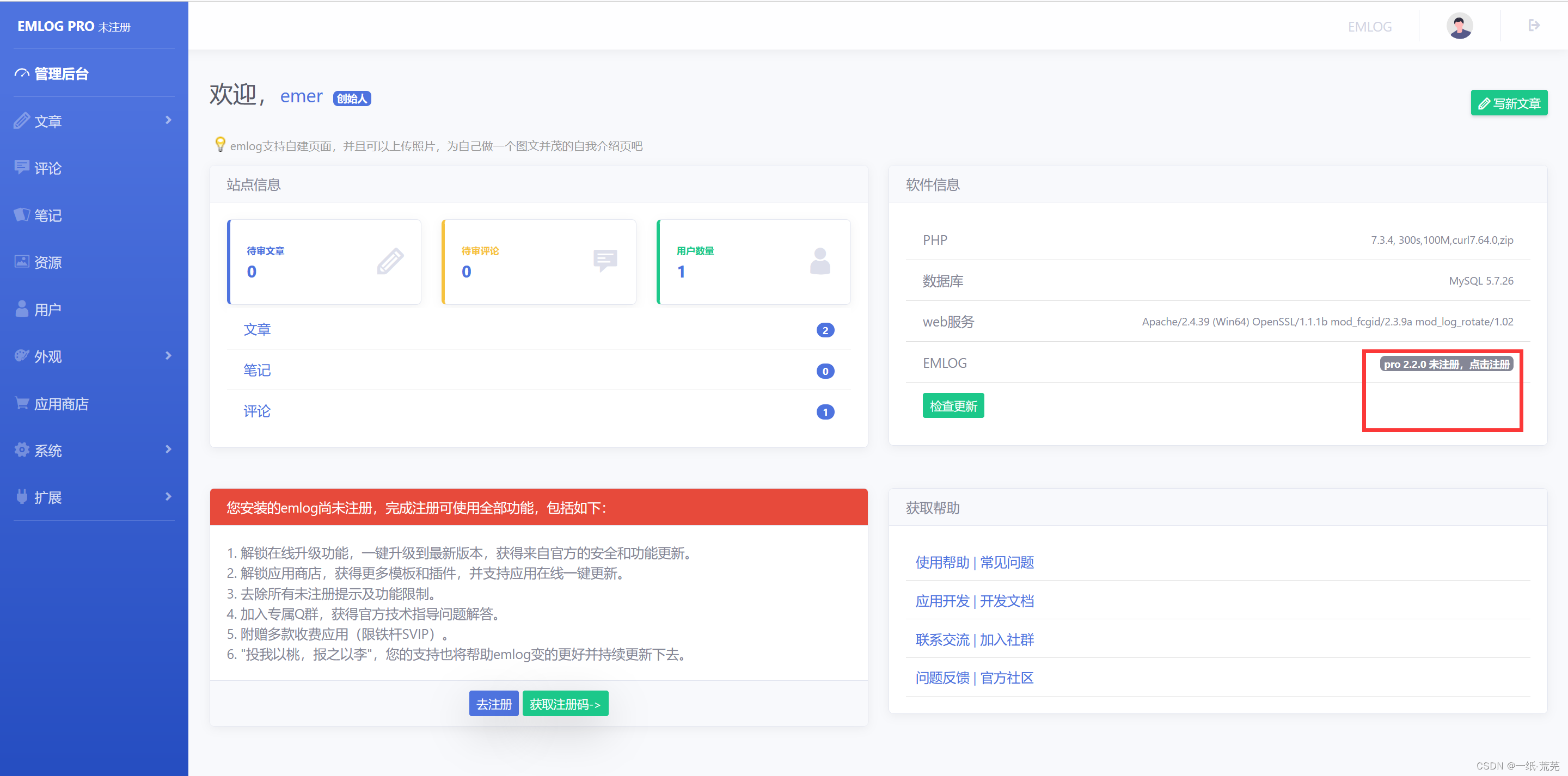Click the pro 2.2.0 未注册 registration badge
Viewport: 1568px width, 776px height.
(1446, 364)
